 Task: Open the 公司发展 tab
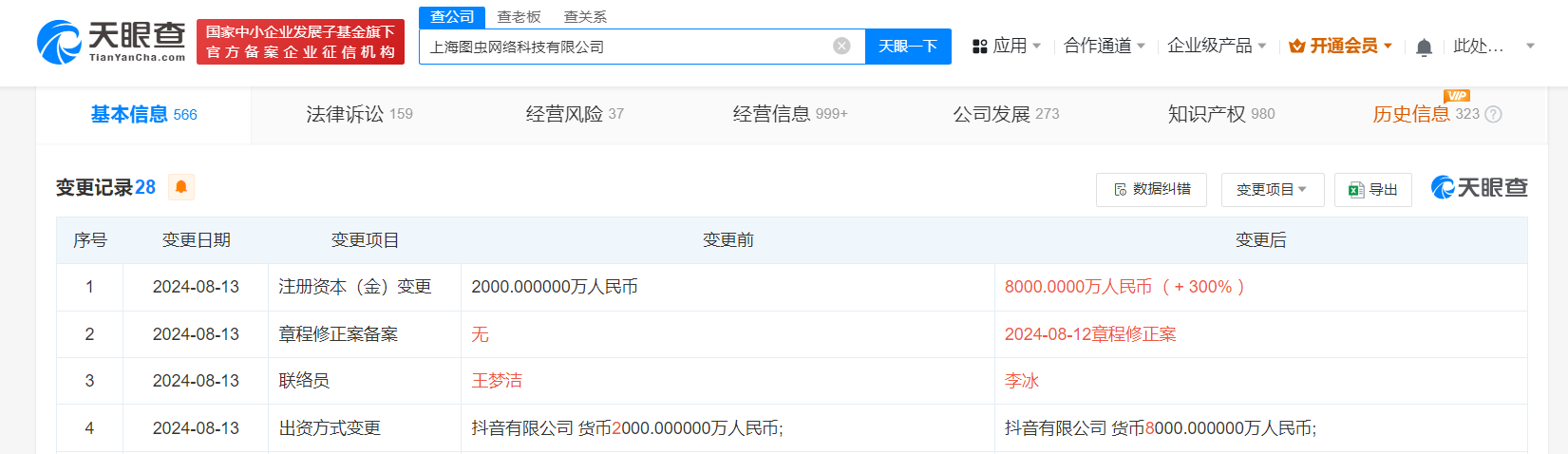(x=1006, y=115)
